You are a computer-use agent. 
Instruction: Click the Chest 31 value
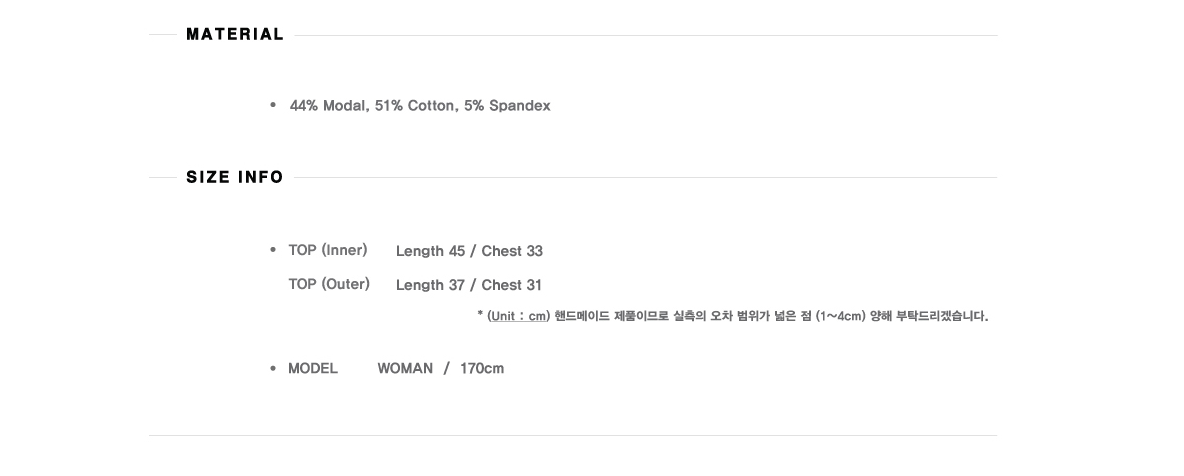click(511, 285)
